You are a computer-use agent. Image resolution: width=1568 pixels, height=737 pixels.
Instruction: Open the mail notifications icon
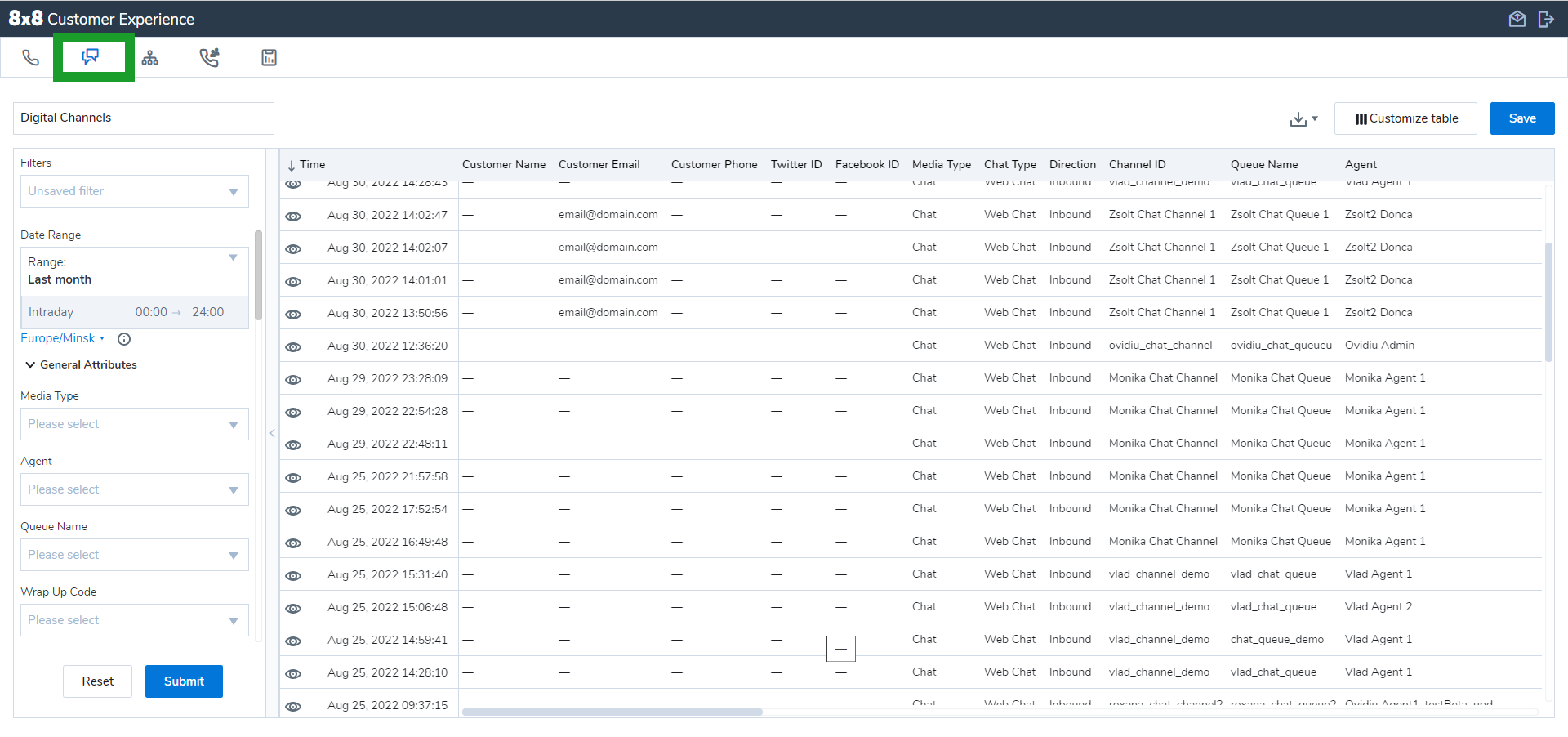click(x=1517, y=18)
